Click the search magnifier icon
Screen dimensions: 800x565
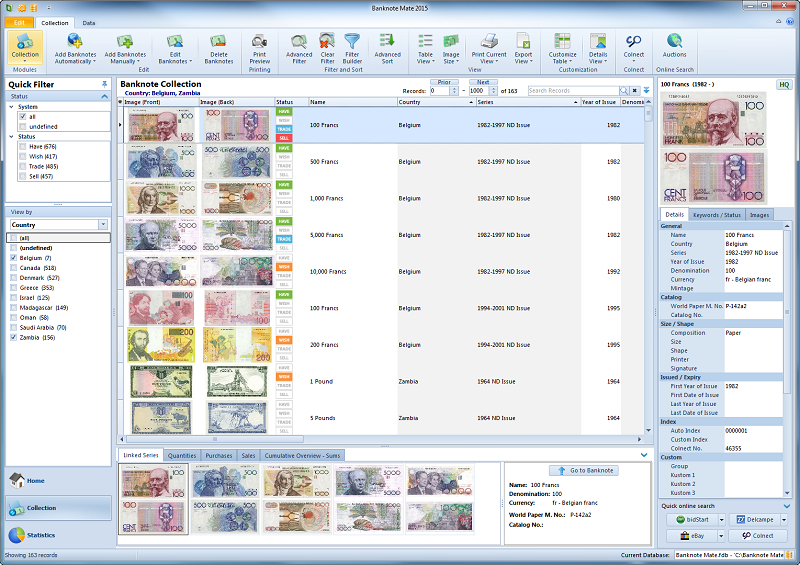pos(623,90)
